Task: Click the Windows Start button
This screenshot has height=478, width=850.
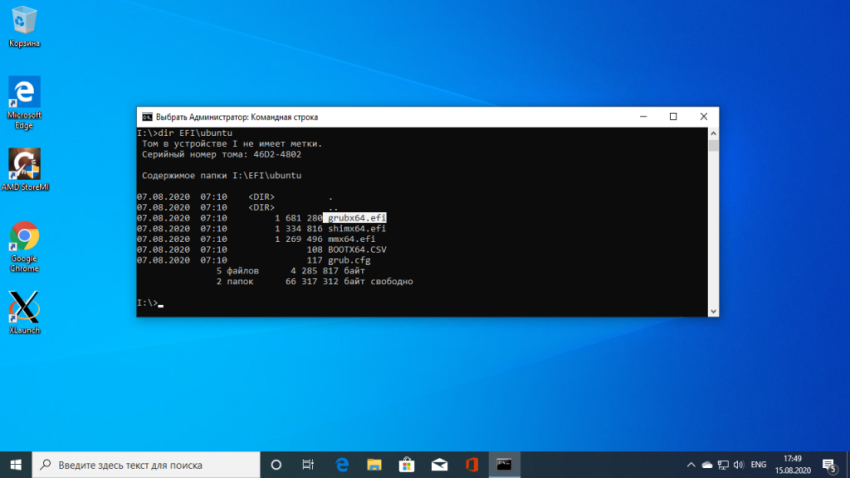Action: click(17, 465)
